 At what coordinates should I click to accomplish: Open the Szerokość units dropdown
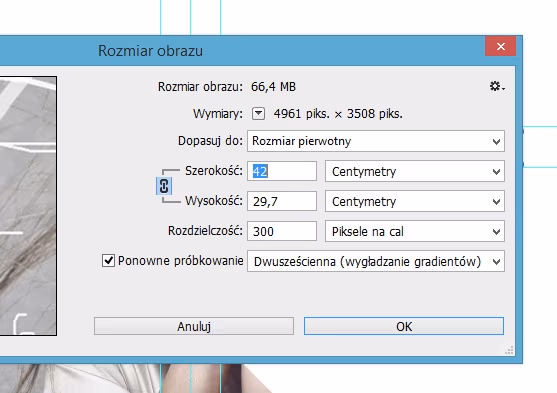point(415,171)
